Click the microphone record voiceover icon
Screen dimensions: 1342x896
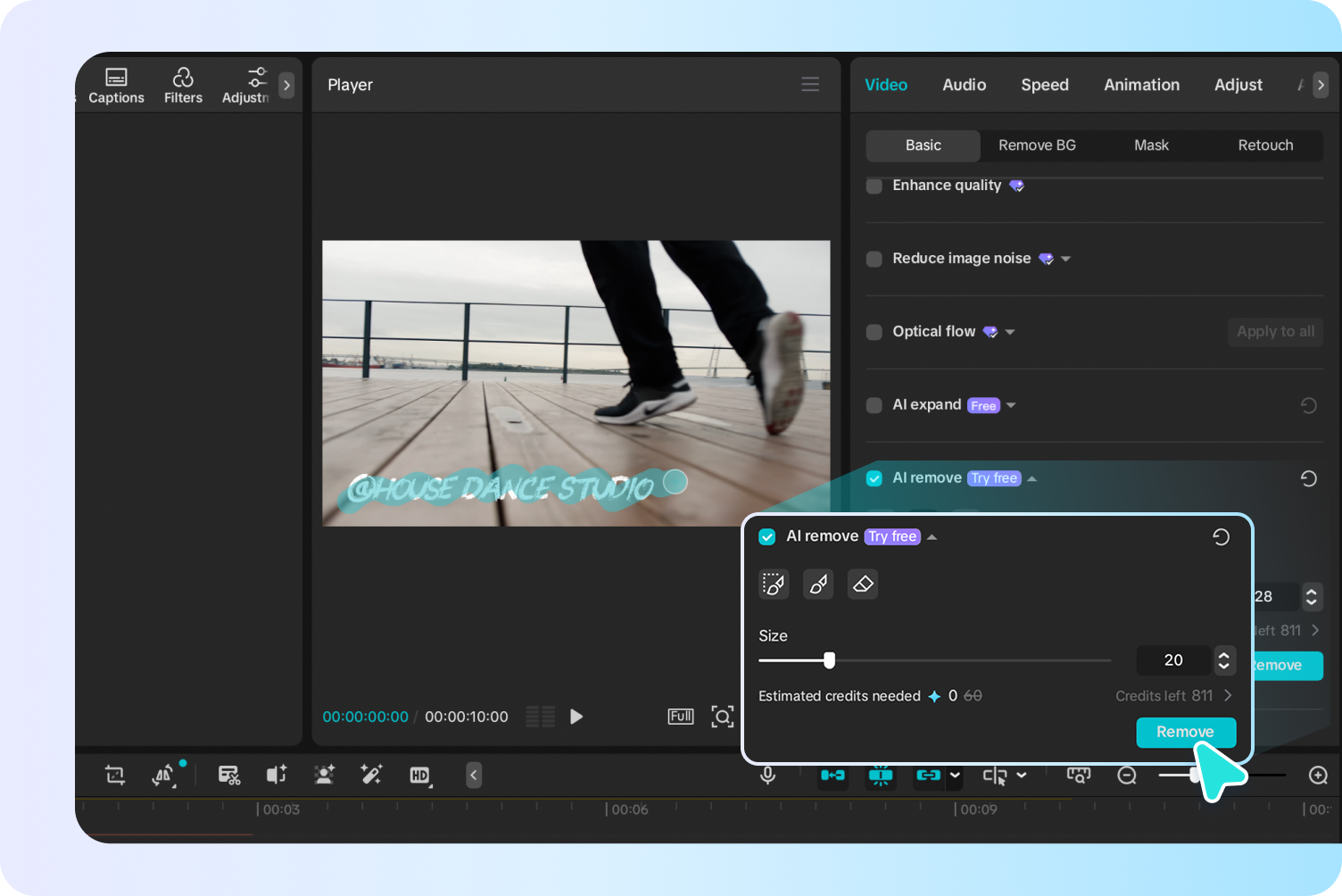(x=767, y=775)
